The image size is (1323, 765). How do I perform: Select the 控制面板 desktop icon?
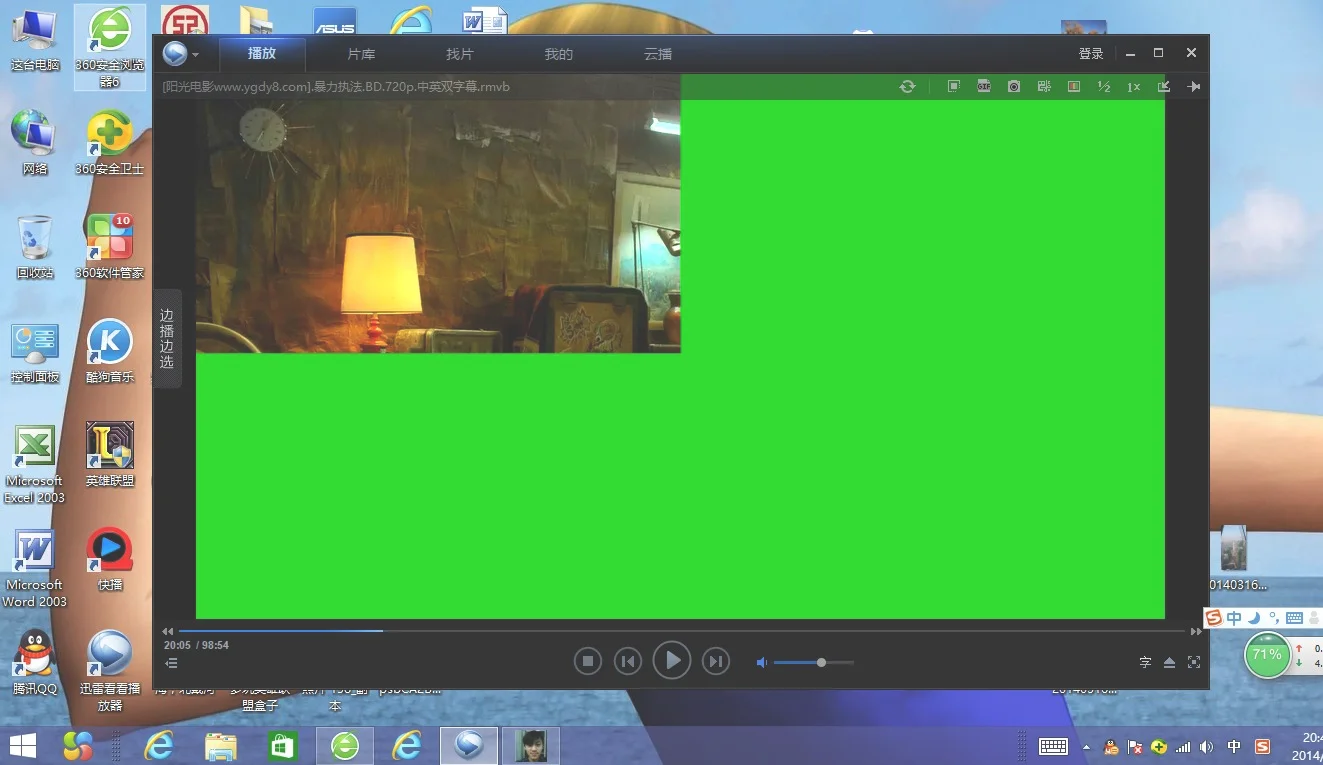(35, 352)
